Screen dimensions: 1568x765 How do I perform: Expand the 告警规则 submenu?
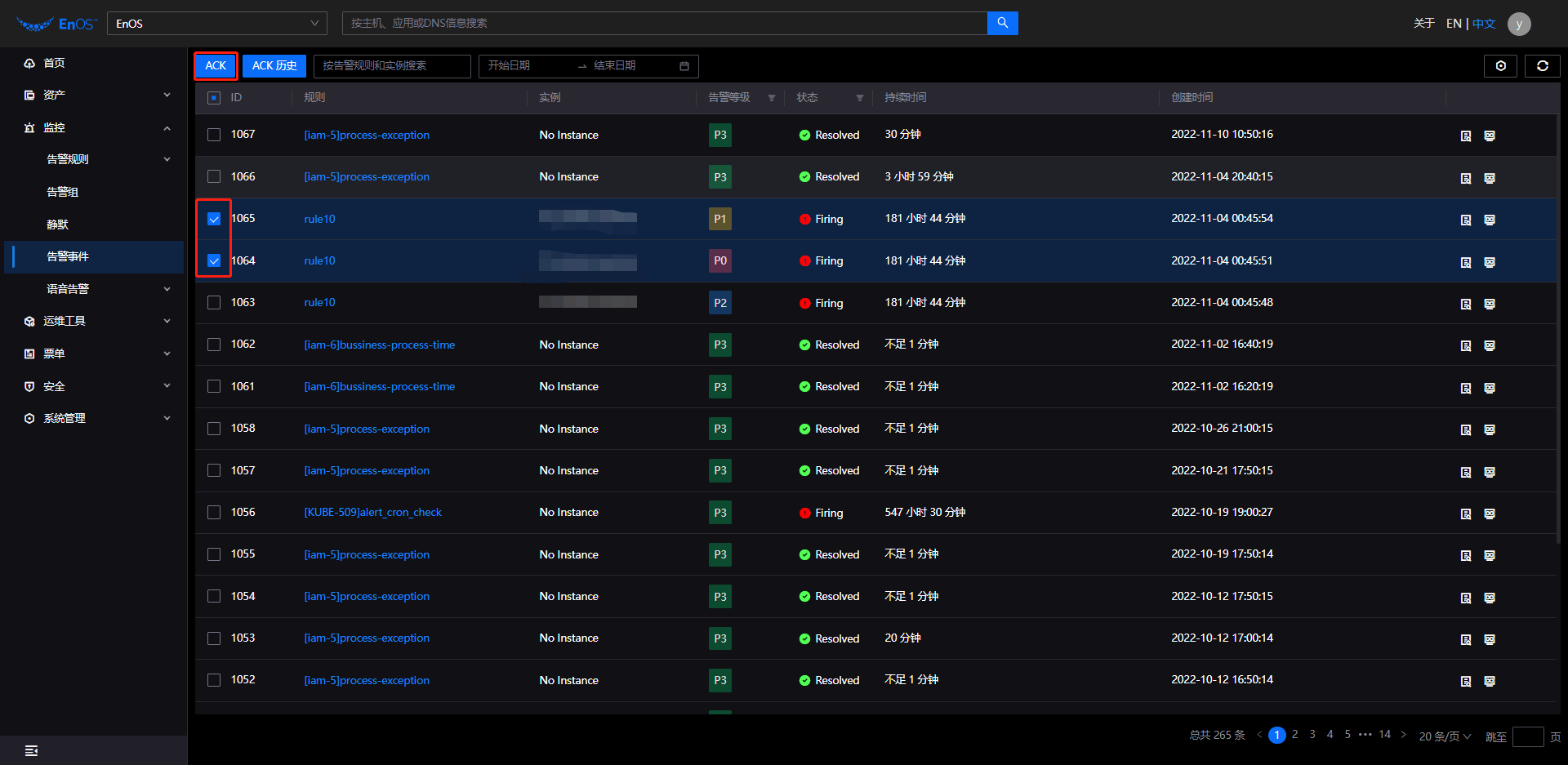(94, 159)
